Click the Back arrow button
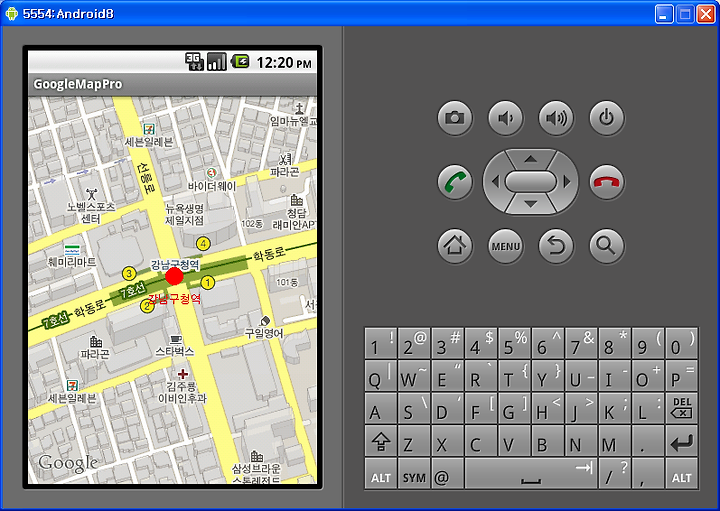Image resolution: width=720 pixels, height=511 pixels. [556, 246]
